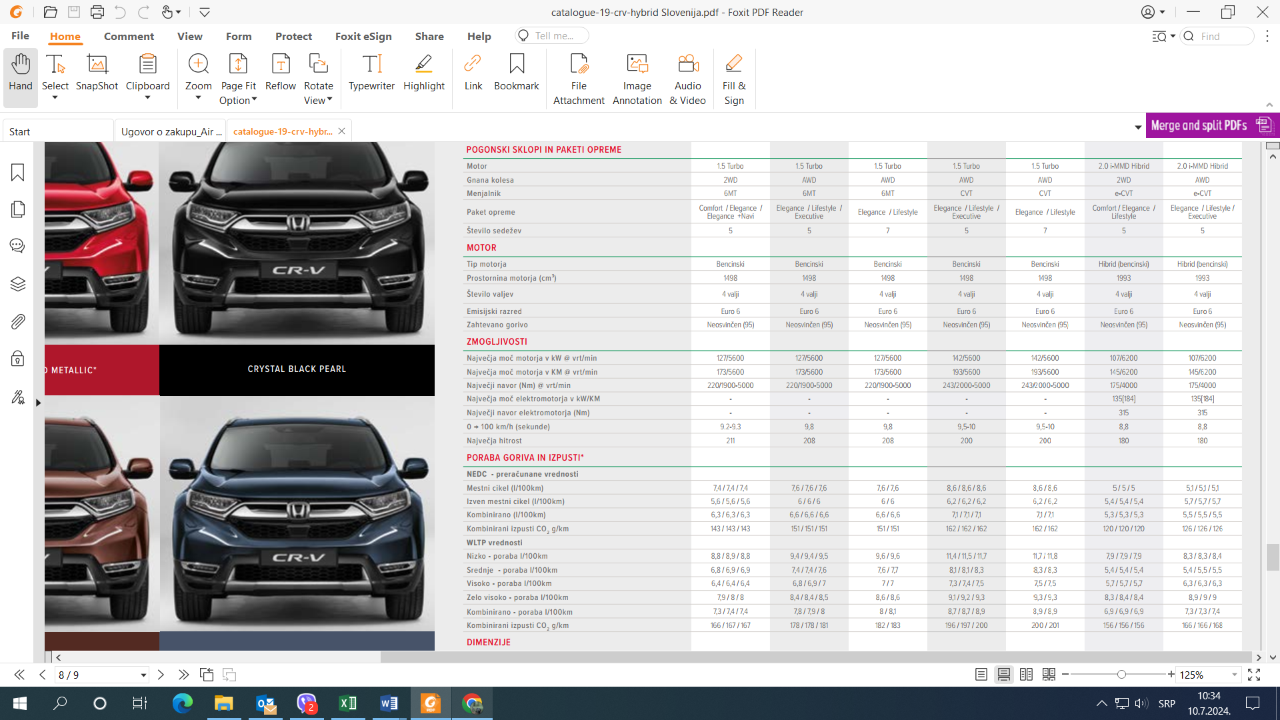Toggle facing pages view mode
The image size is (1280, 720).
(1026, 675)
